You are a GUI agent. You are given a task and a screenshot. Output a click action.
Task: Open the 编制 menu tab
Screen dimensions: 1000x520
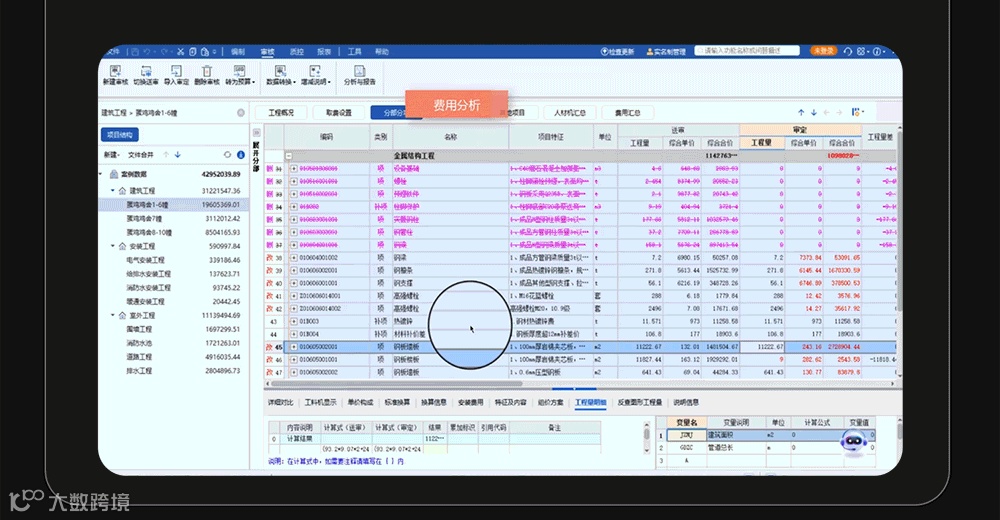238,52
